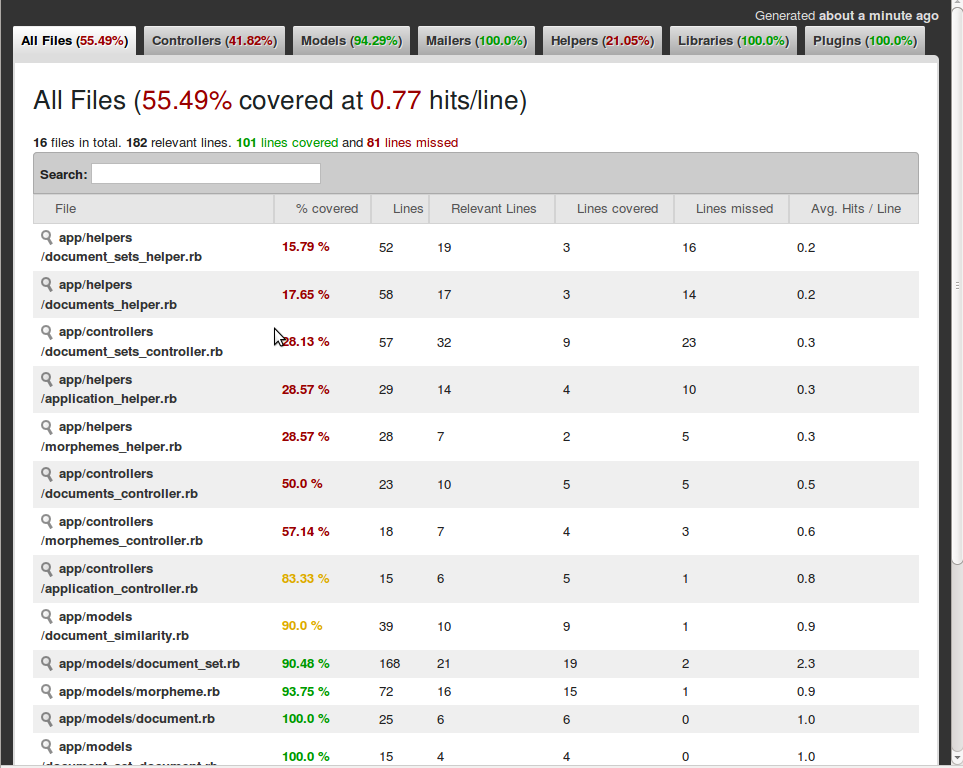Sort table by % covered column
The width and height of the screenshot is (963, 768).
(x=326, y=209)
